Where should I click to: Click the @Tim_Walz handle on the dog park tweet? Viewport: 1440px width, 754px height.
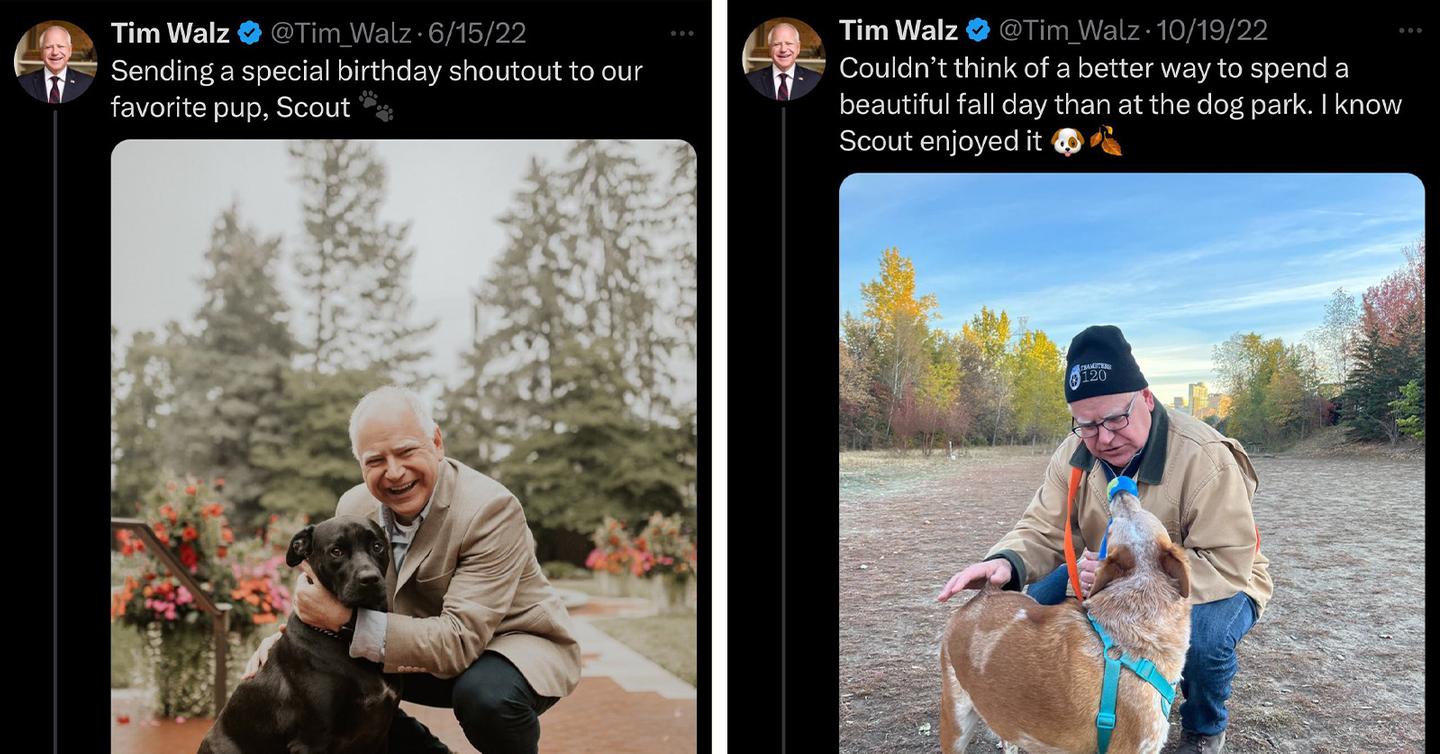coord(1070,31)
